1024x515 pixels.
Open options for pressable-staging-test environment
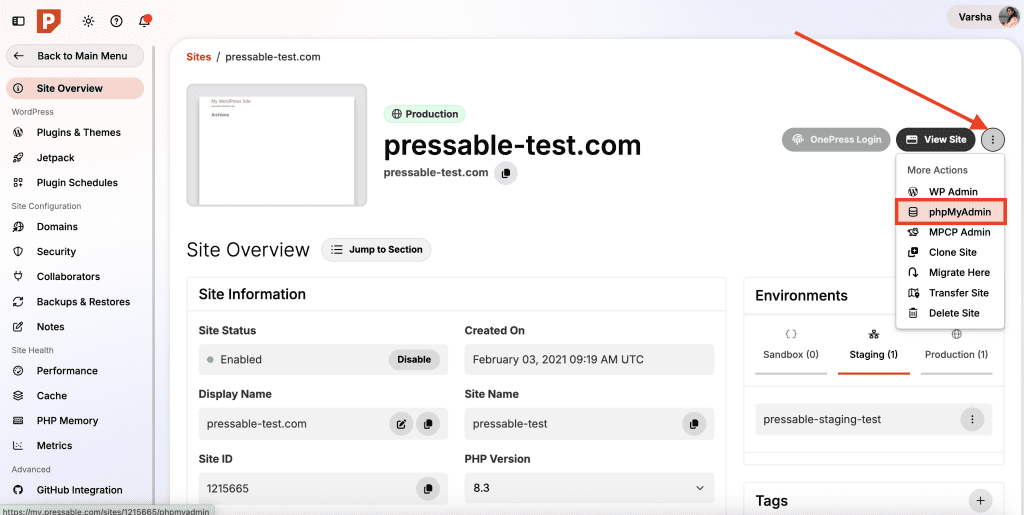(971, 420)
